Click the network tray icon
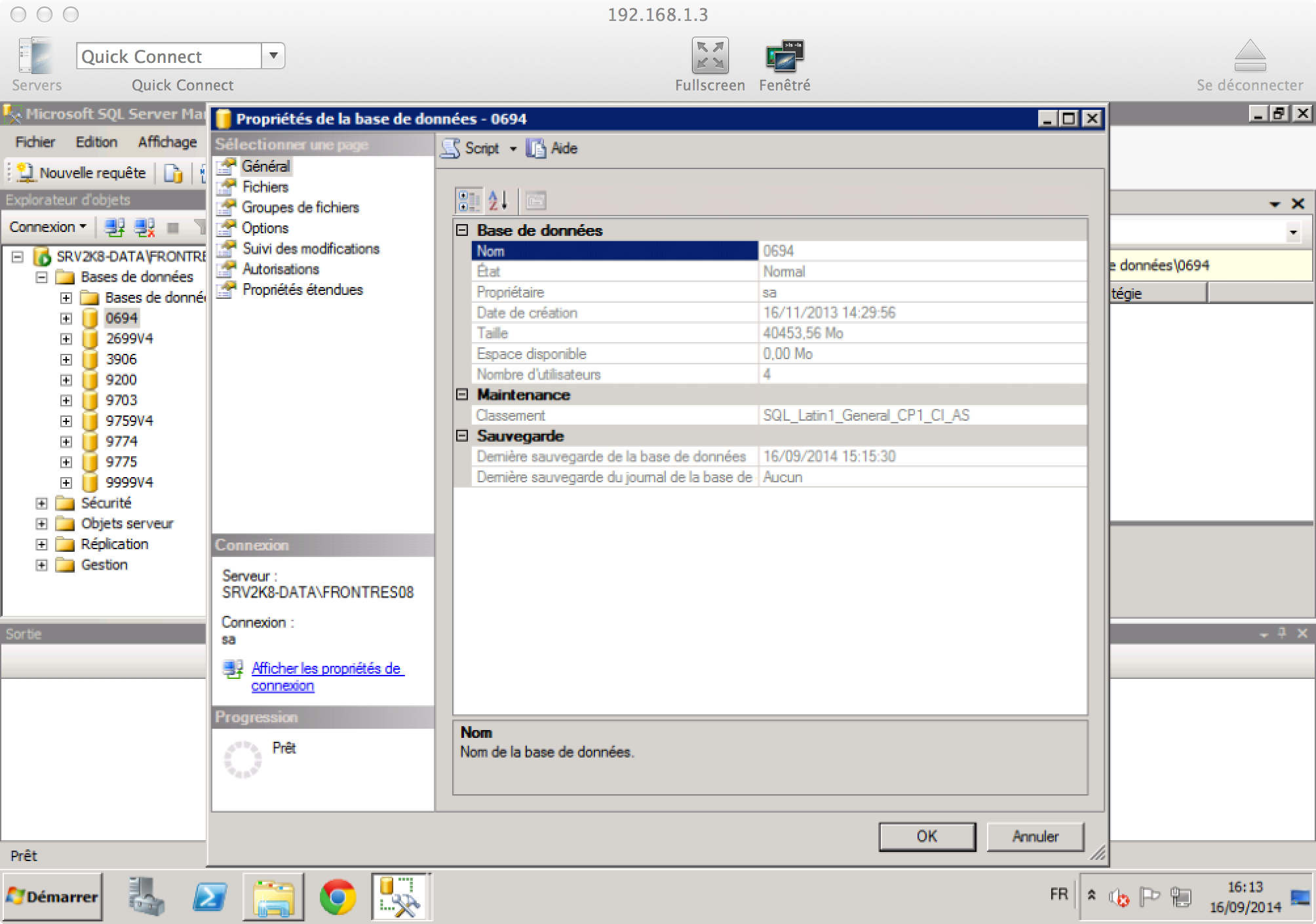This screenshot has width=1316, height=924. (1180, 896)
